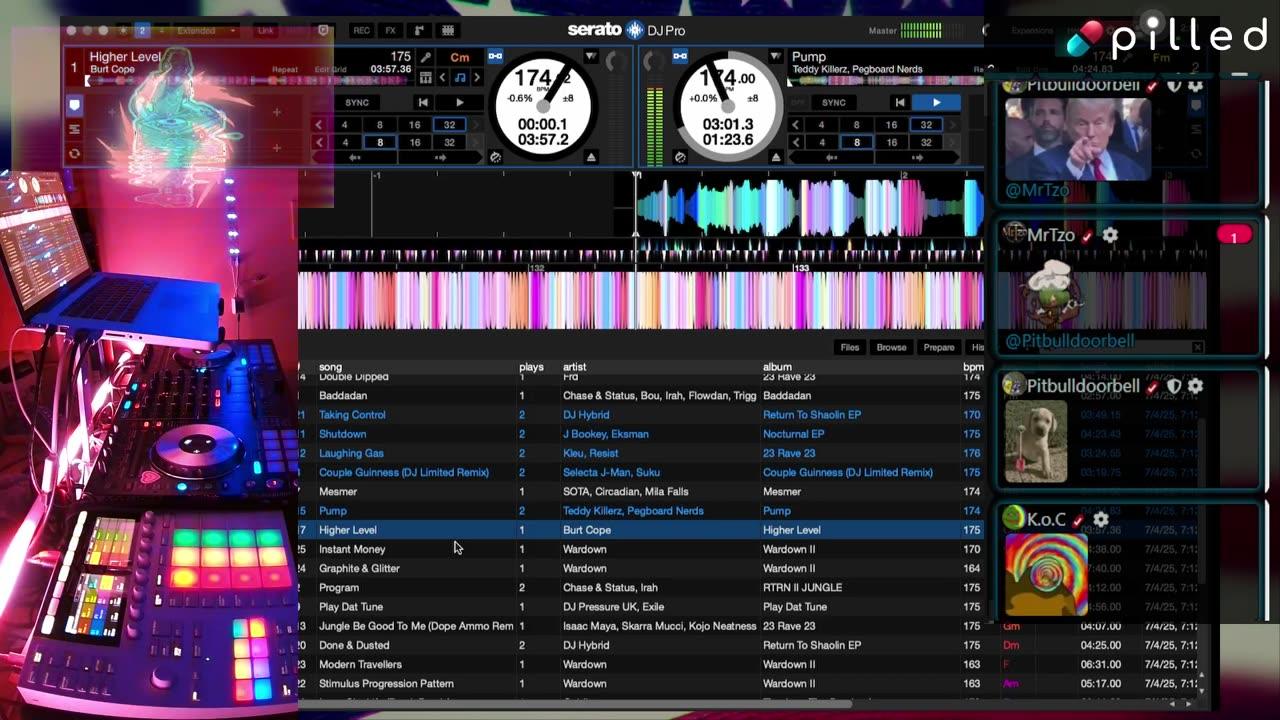Screen dimensions: 1280x720
Task: Beat jump forward on the Pump deck
Action: click(x=917, y=158)
